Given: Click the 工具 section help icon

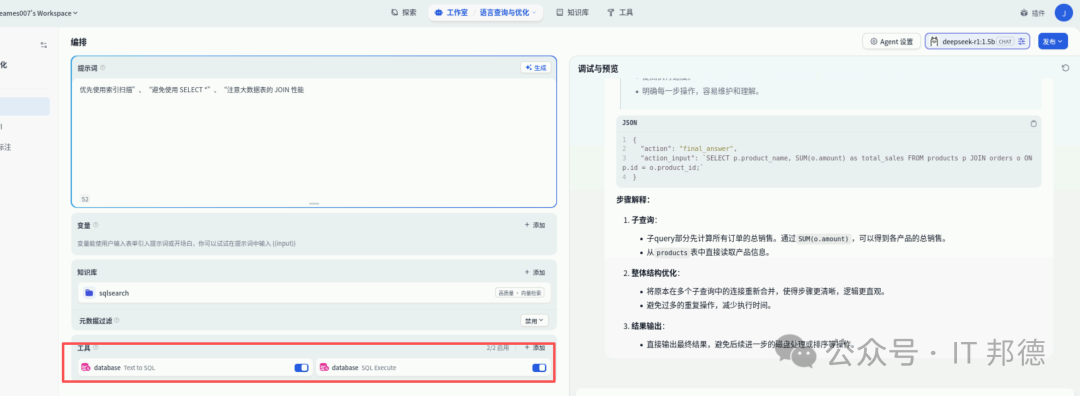Looking at the screenshot, I should pos(96,348).
